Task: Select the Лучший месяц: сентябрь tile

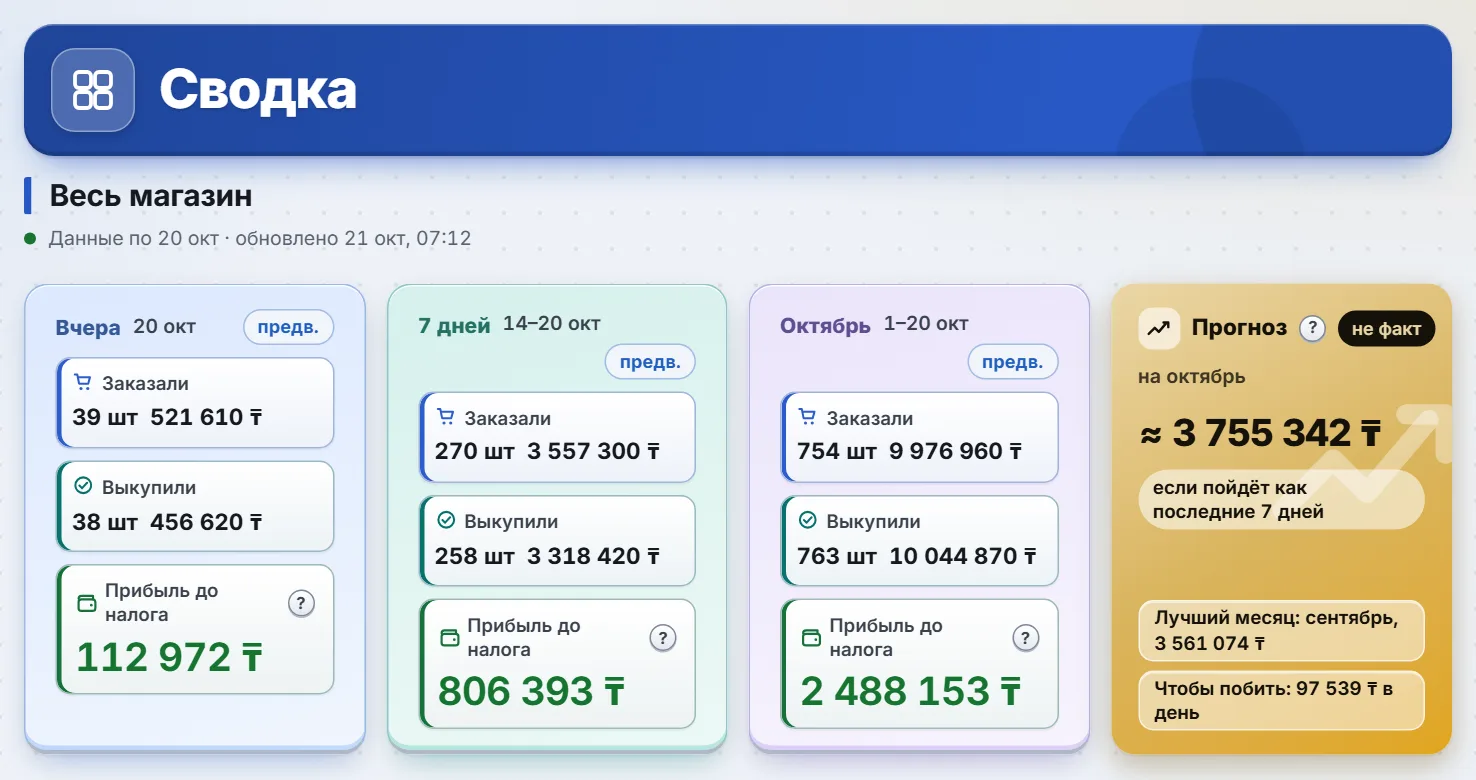Action: point(1281,631)
